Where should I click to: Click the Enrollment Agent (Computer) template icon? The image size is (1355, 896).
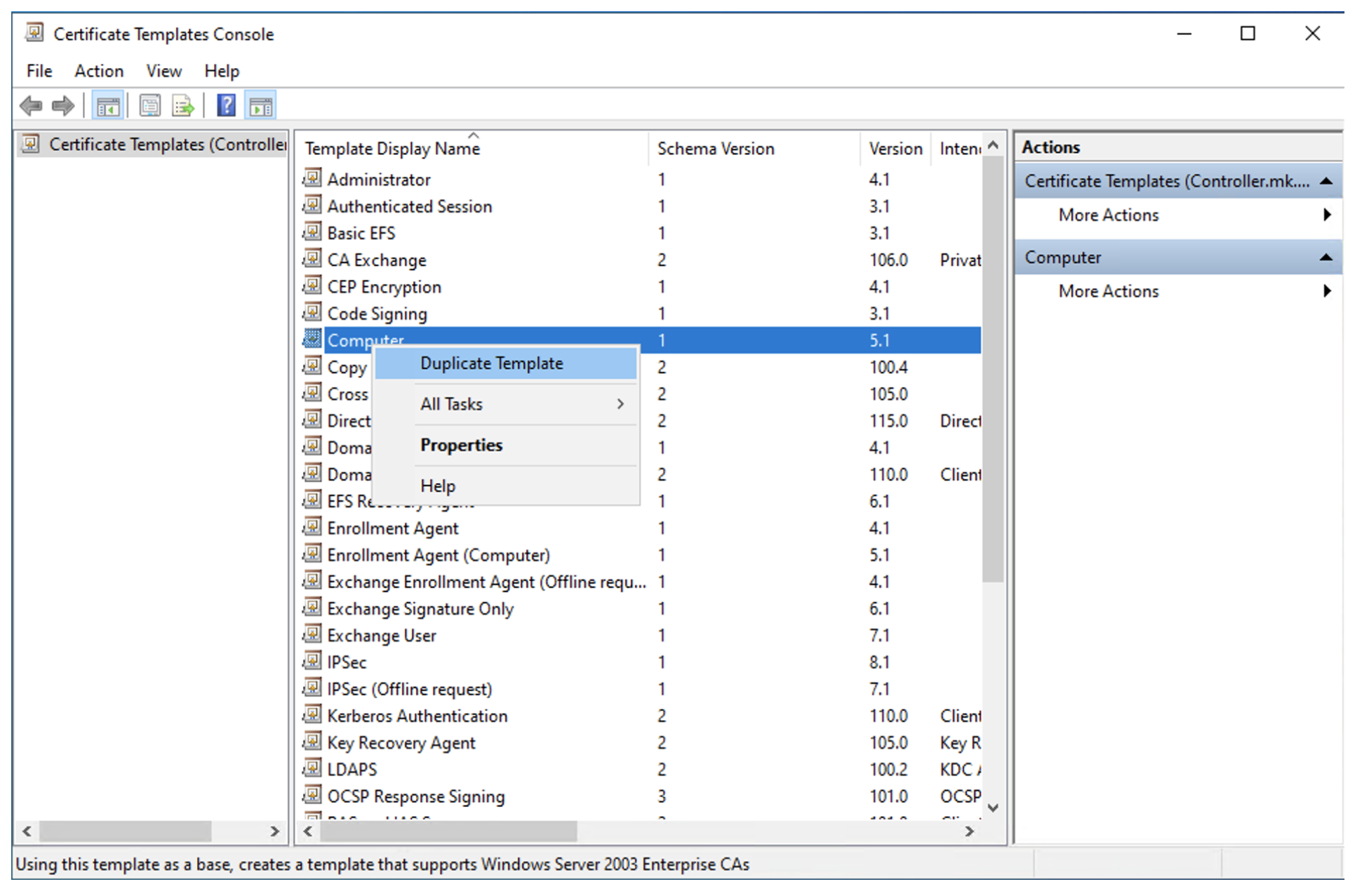click(x=312, y=554)
